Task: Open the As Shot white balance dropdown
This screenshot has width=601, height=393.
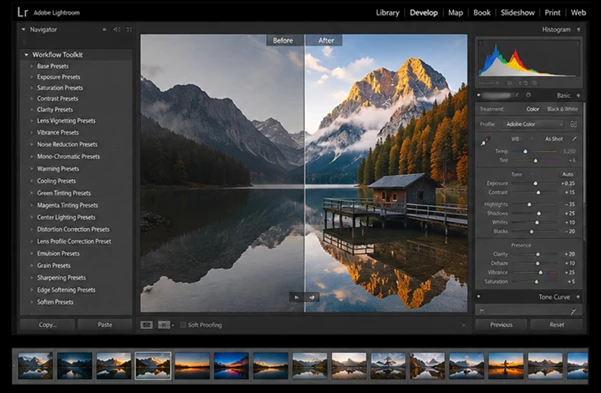Action: point(554,139)
